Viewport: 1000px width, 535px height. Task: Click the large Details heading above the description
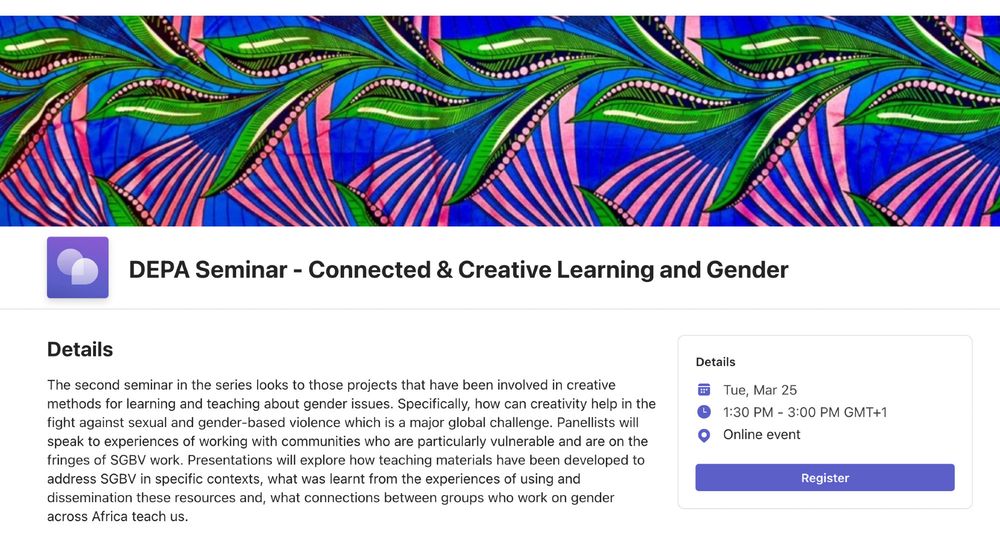coord(80,349)
